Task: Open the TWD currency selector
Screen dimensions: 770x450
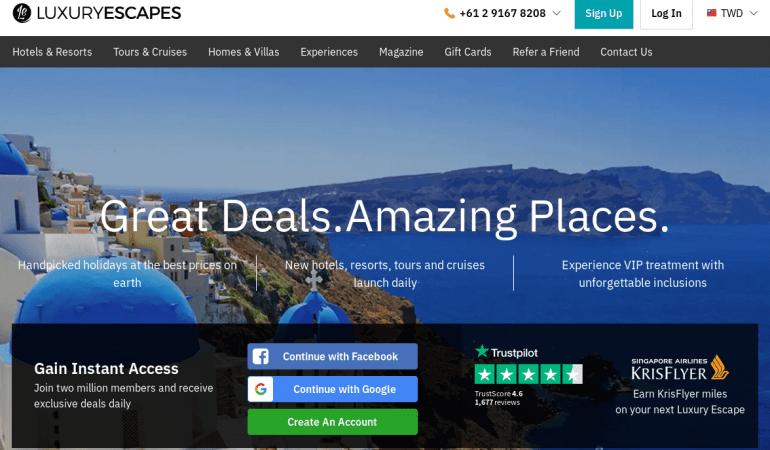Action: (x=732, y=14)
